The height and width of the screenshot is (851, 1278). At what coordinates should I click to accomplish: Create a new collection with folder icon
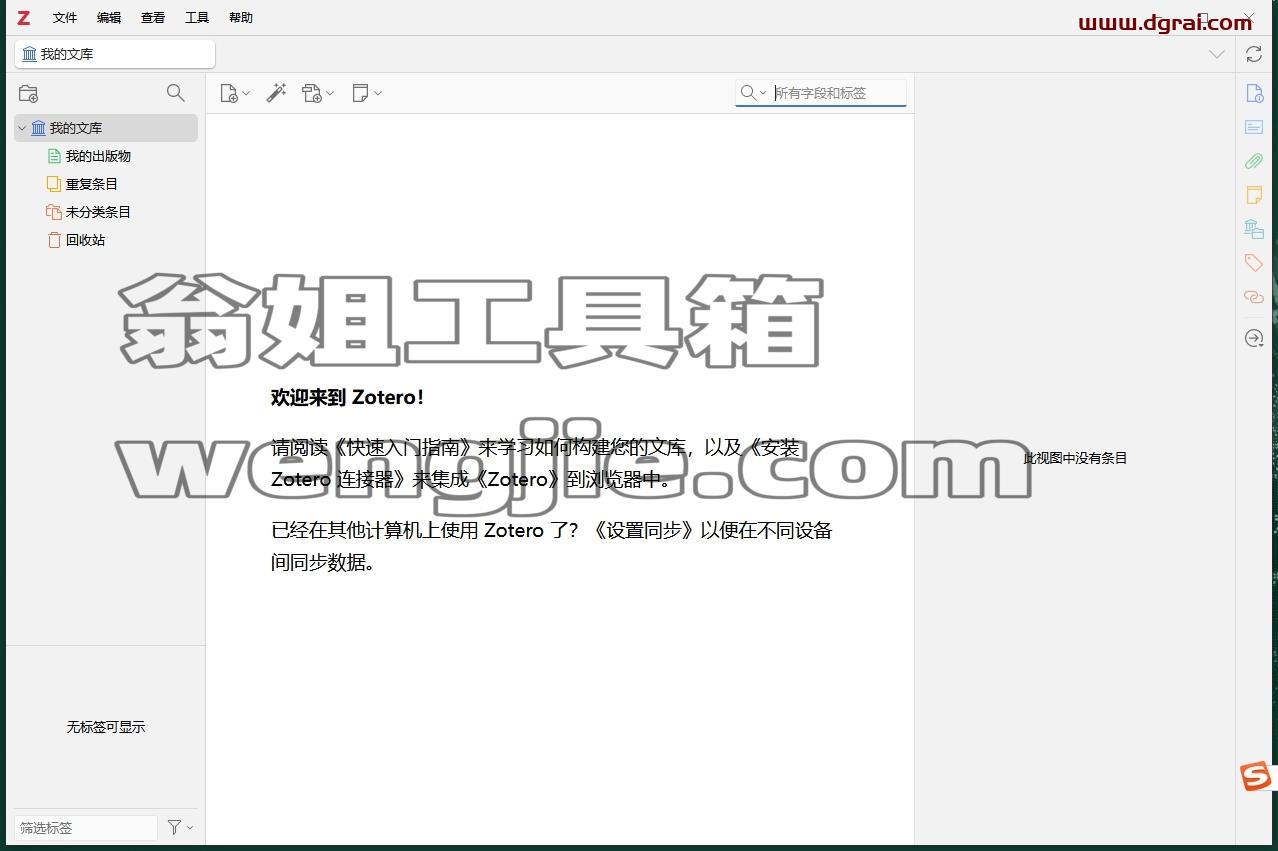click(x=28, y=93)
